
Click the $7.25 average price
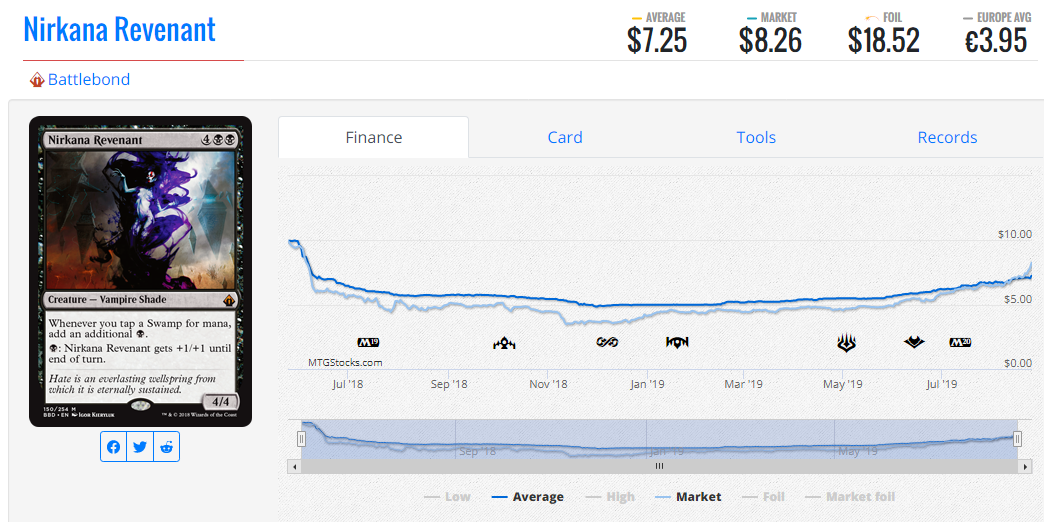(x=656, y=41)
